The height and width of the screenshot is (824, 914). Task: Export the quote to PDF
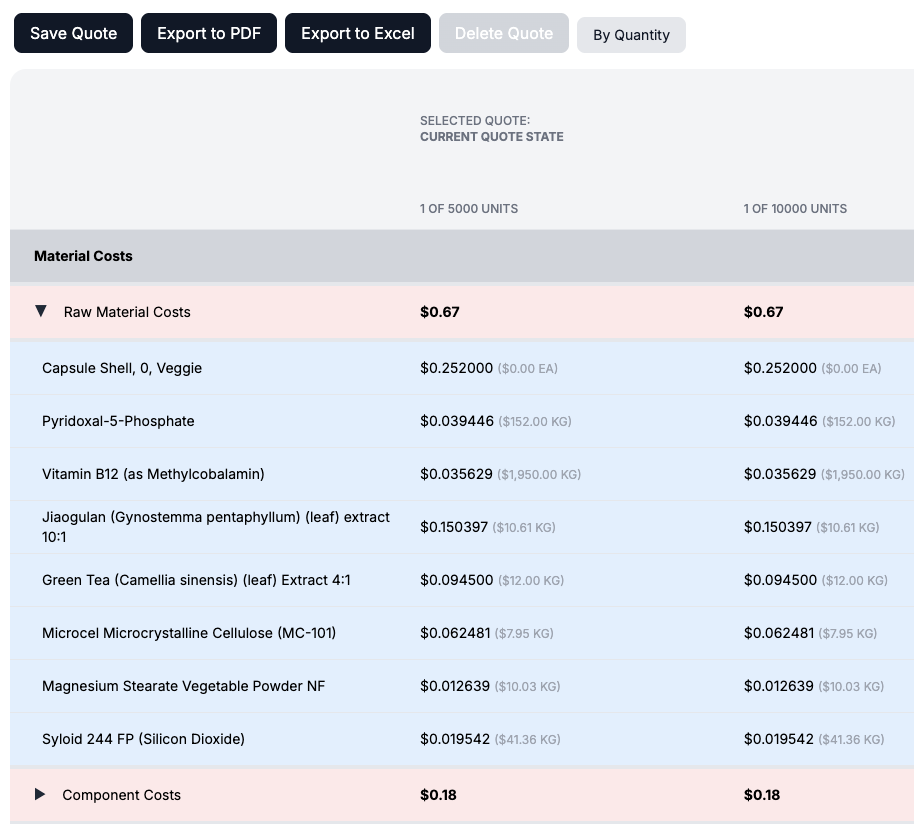208,33
